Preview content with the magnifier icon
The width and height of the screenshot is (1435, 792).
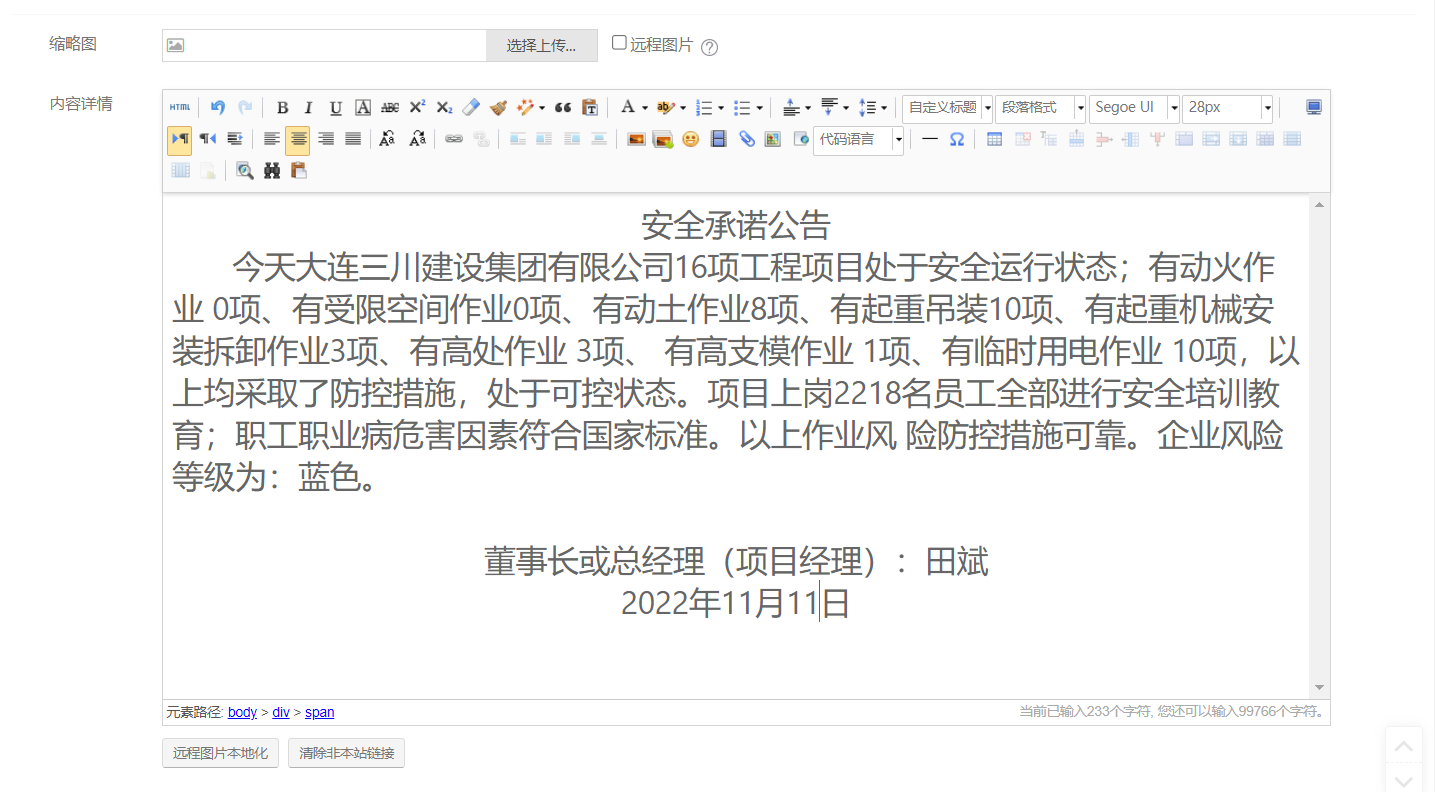click(244, 170)
